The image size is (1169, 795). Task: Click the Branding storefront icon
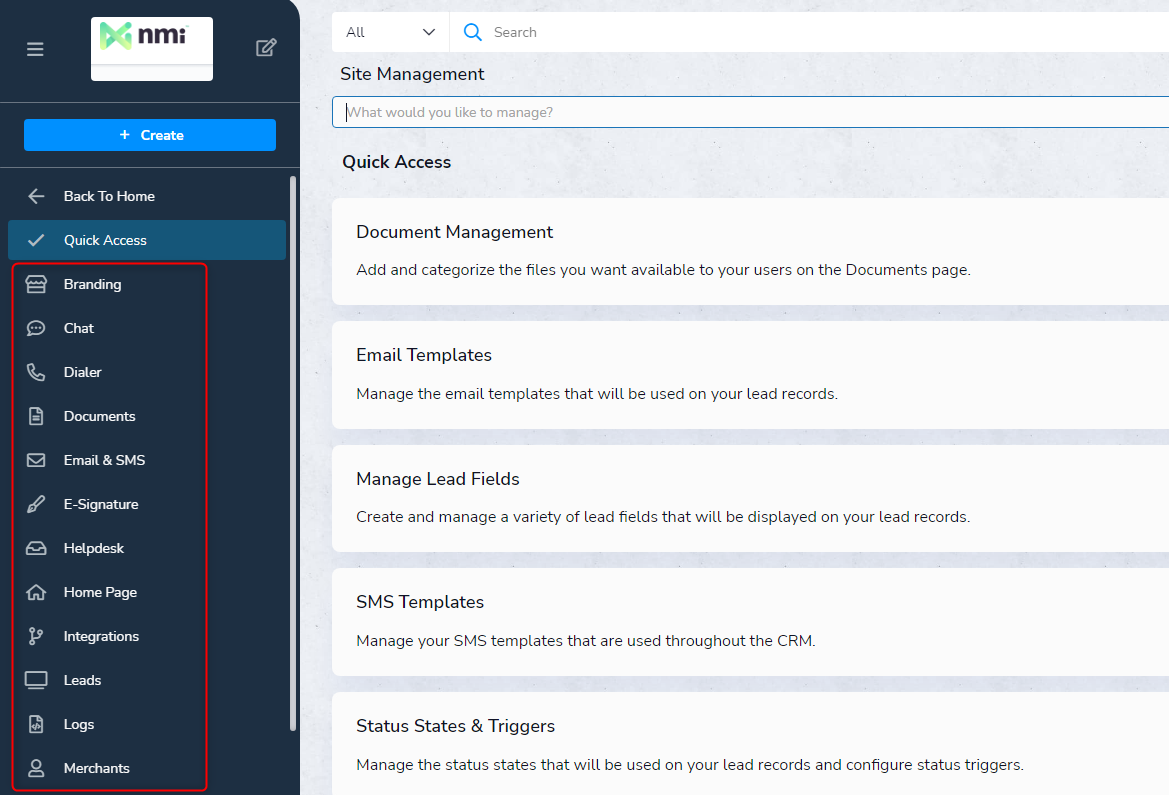coord(36,284)
